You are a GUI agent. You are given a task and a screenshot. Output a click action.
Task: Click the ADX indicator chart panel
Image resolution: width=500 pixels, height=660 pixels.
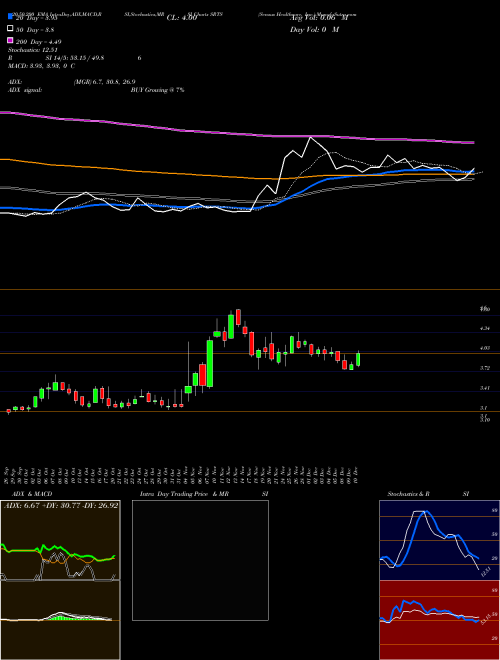tap(60, 540)
